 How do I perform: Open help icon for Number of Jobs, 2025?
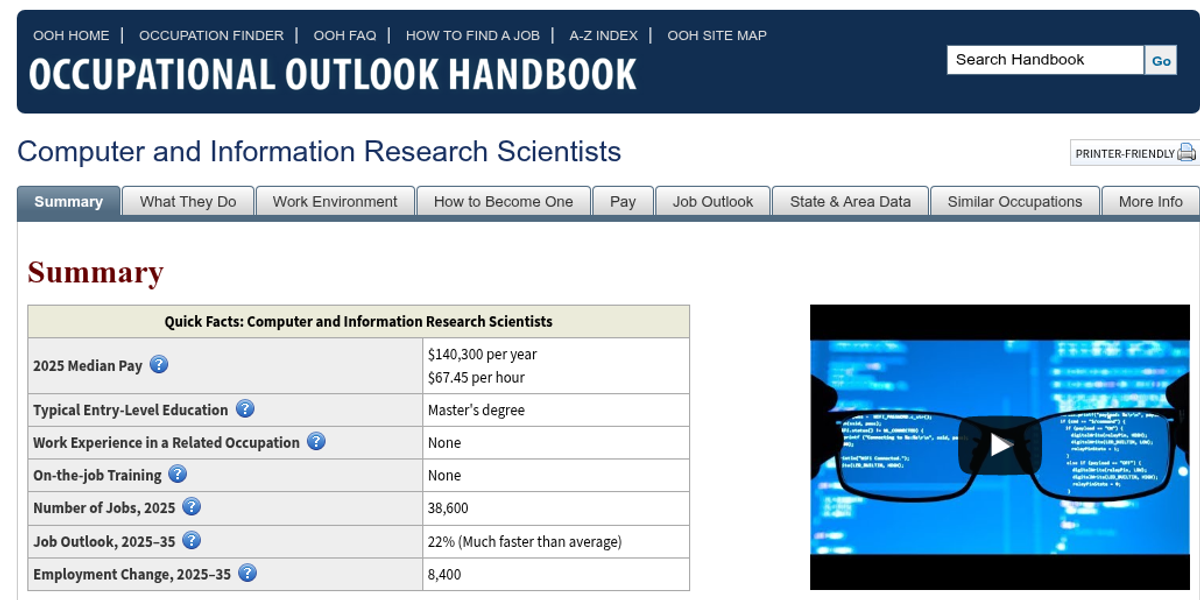coord(191,507)
